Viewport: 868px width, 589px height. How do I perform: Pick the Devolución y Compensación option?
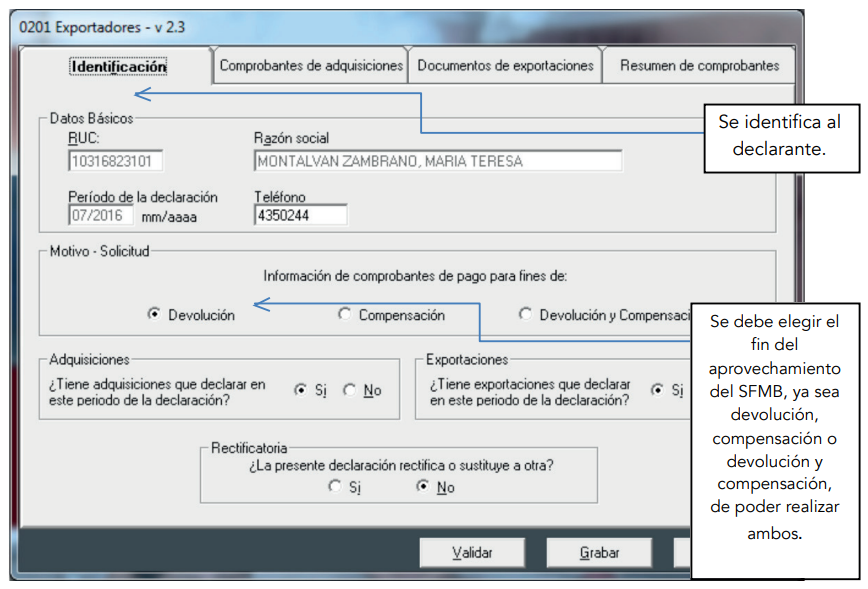point(524,313)
